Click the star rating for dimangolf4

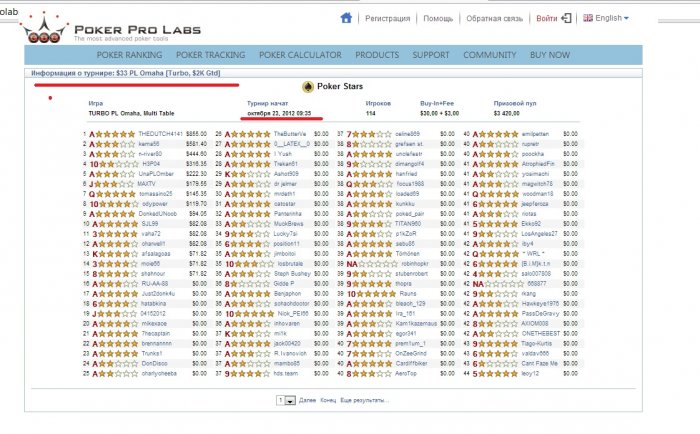click(x=372, y=164)
